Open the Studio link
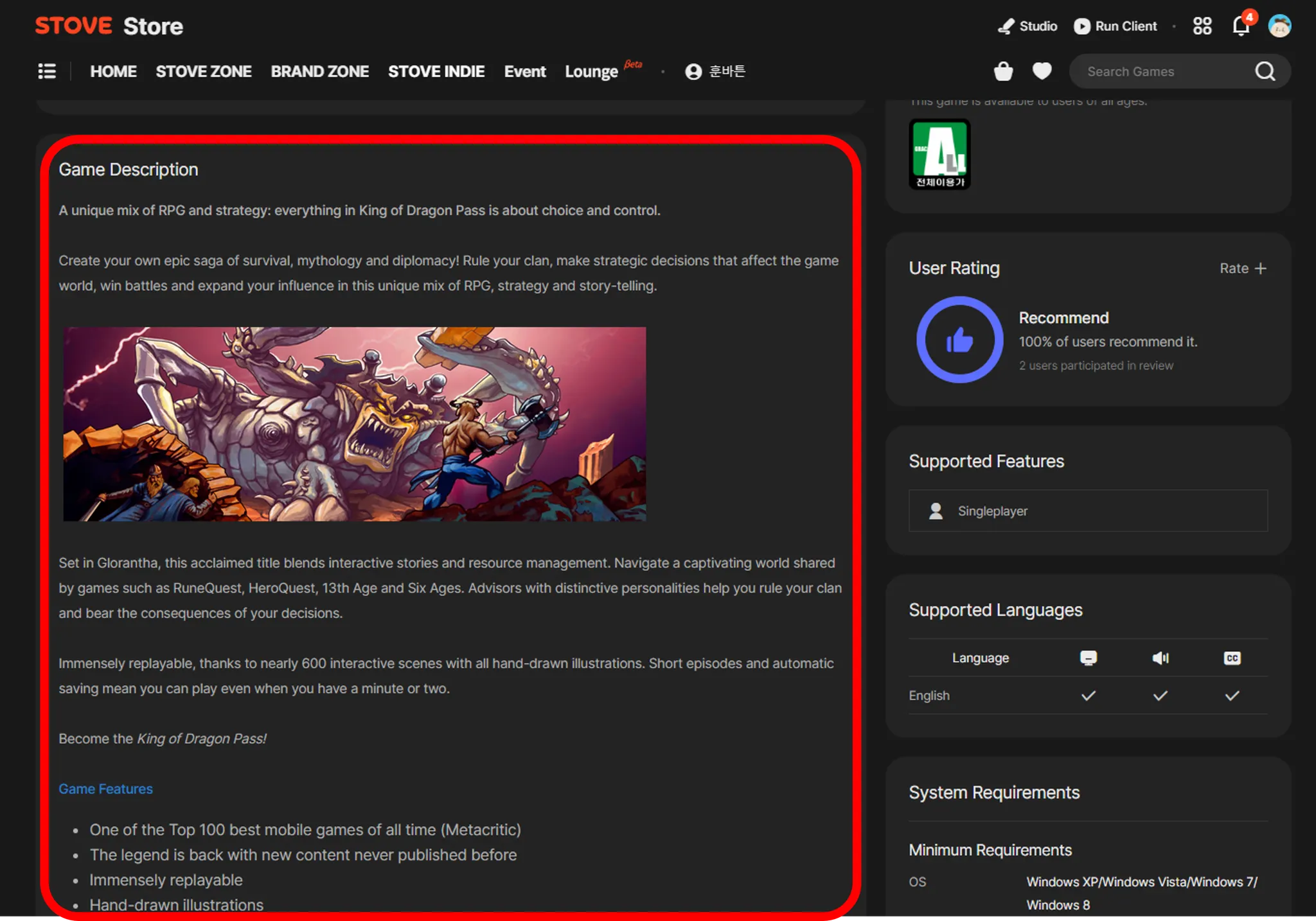This screenshot has height=921, width=1316. point(1027,26)
